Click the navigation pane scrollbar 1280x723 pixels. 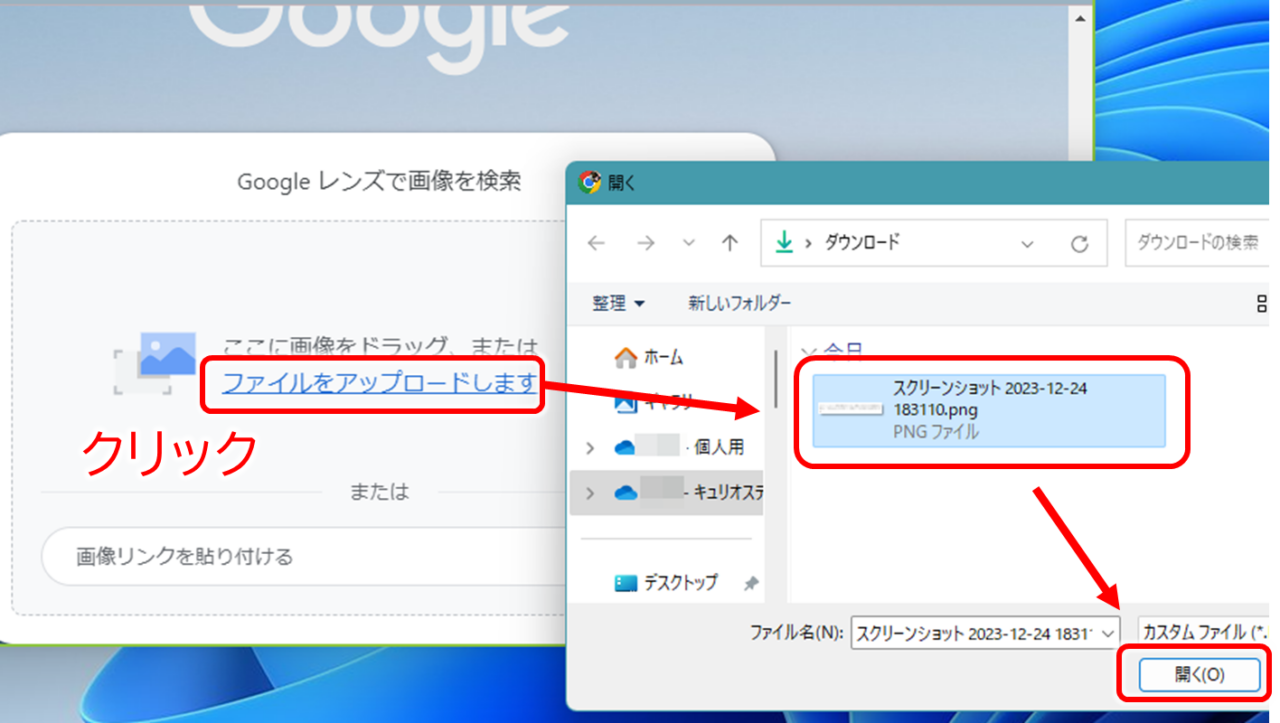pos(776,378)
